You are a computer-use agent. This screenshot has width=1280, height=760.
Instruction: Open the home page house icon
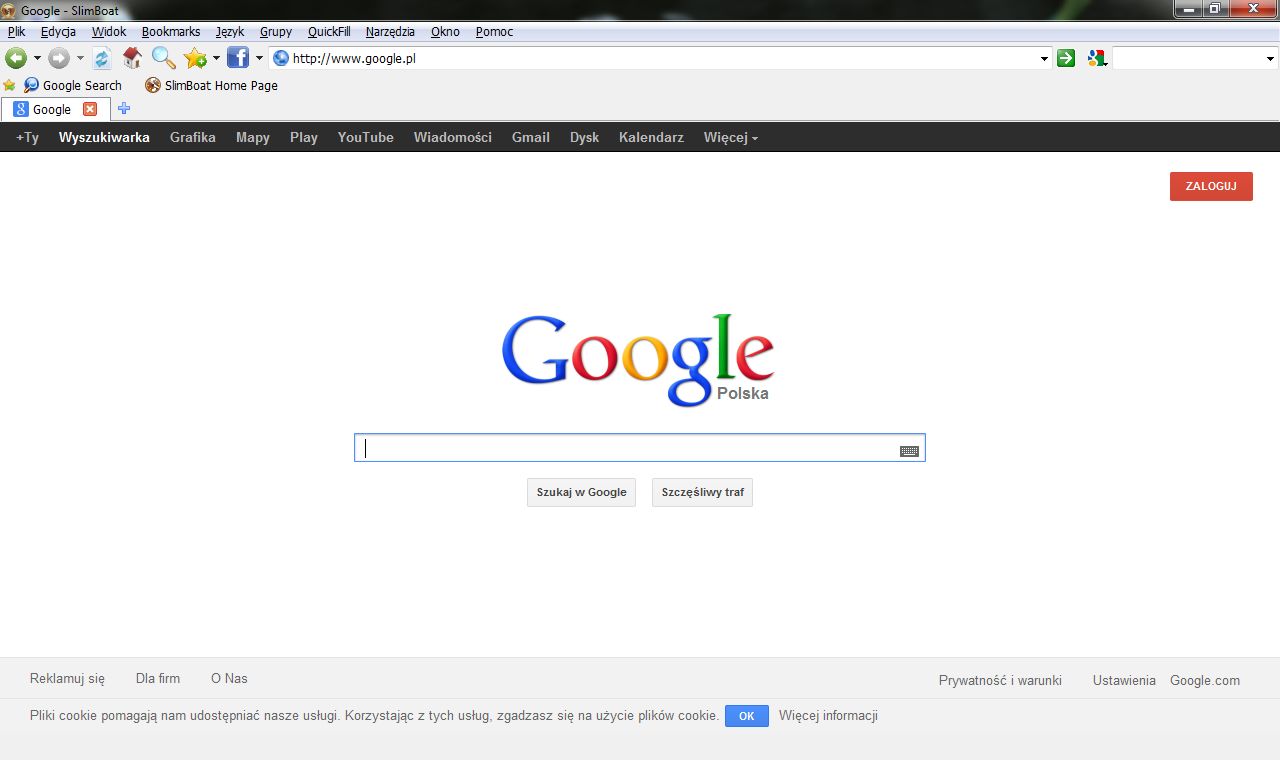tap(132, 58)
